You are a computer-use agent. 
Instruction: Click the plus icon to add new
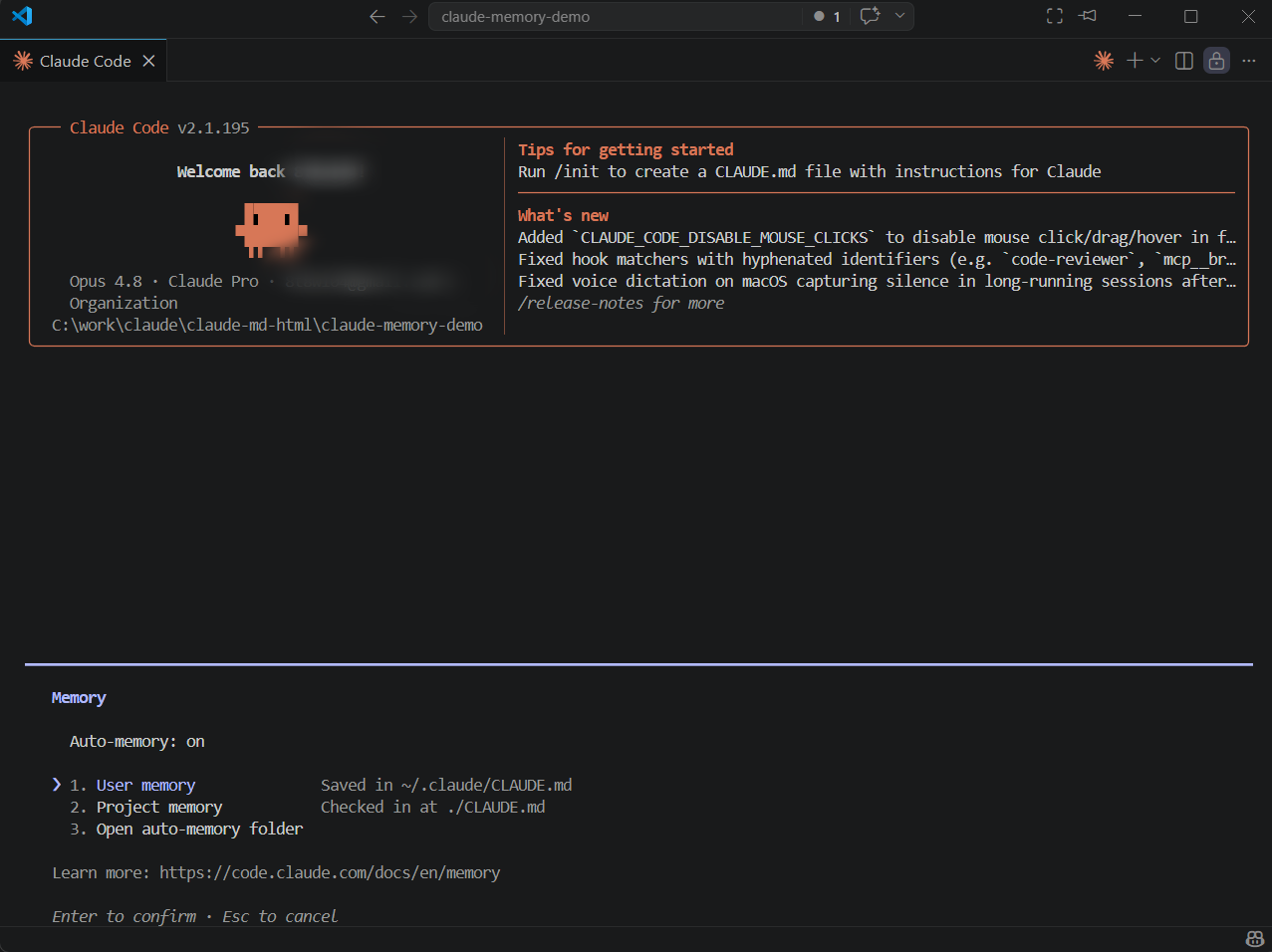coord(1134,61)
